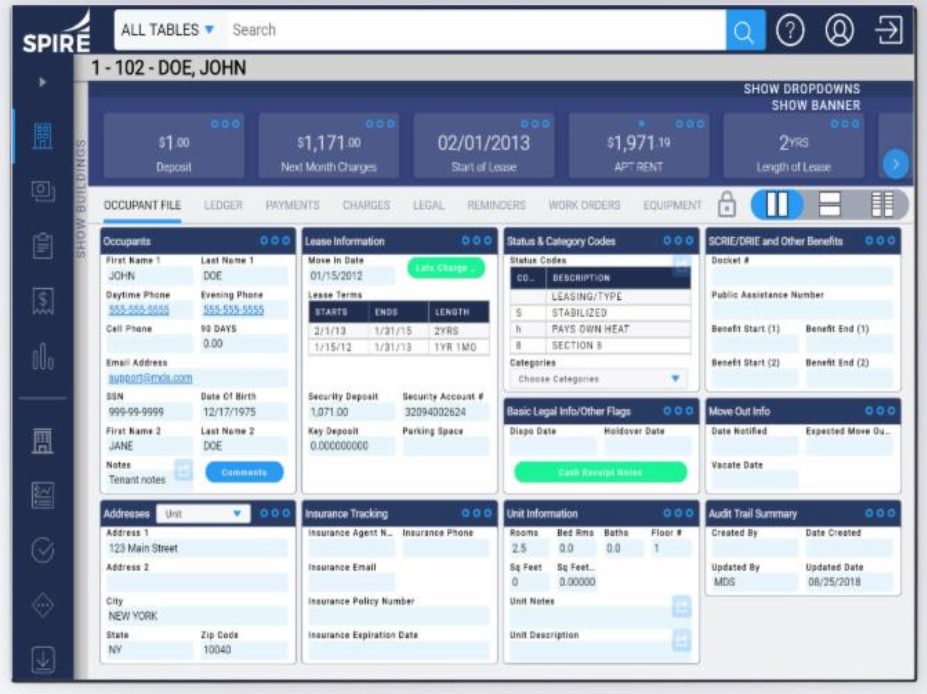
Task: Click the lock icon beside the tabs
Action: [x=727, y=205]
